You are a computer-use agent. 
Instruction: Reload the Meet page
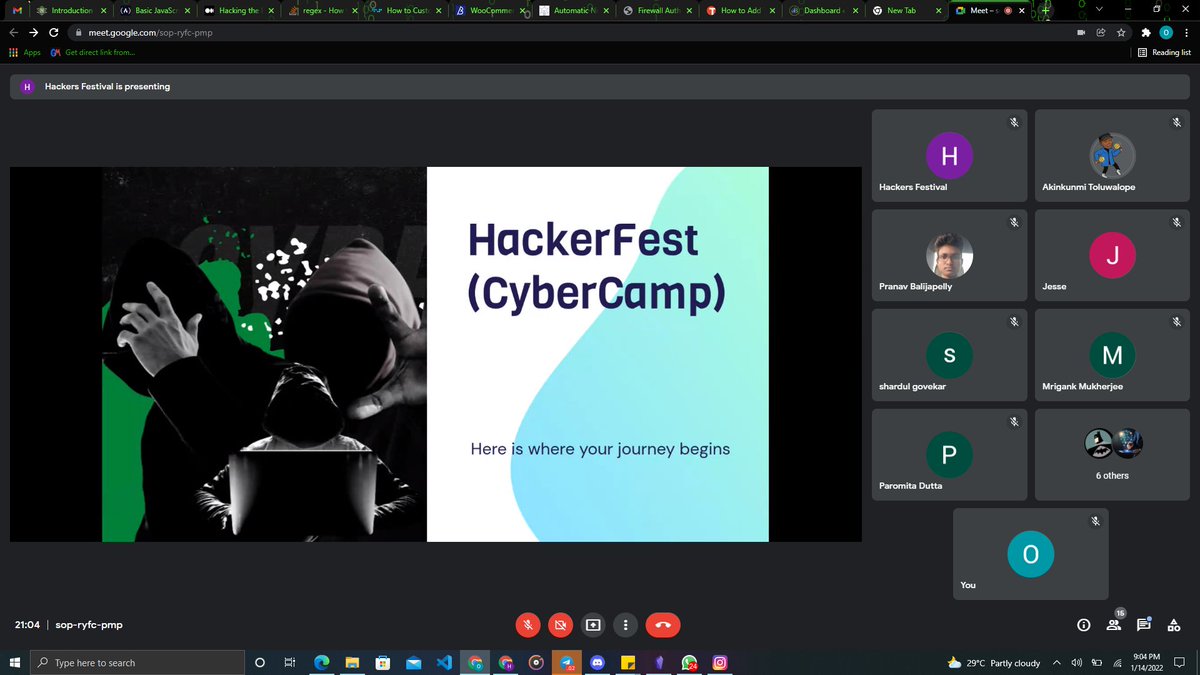[x=53, y=32]
